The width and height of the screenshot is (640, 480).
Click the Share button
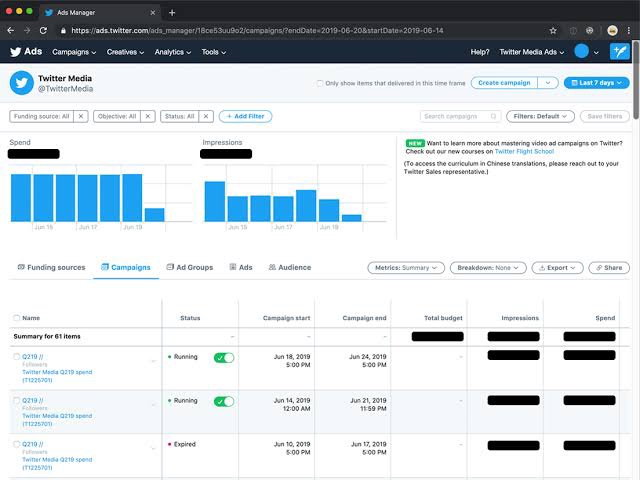[x=609, y=268]
